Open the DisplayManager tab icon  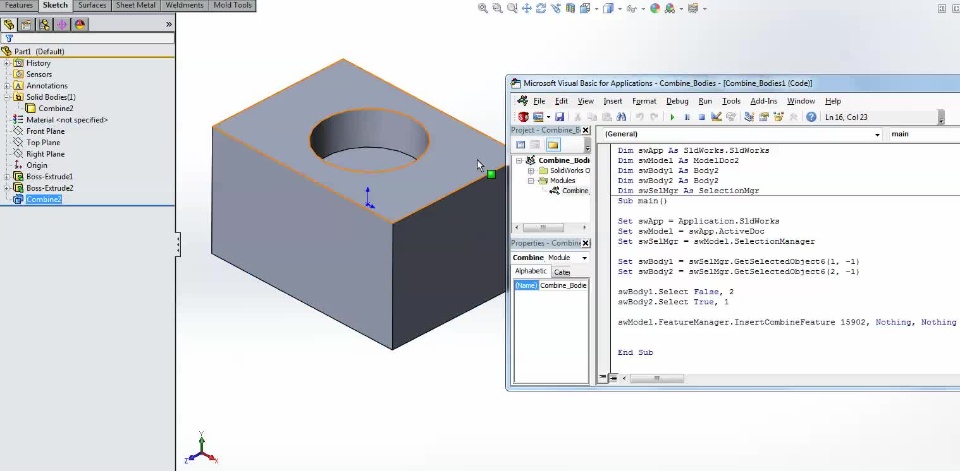[x=80, y=24]
